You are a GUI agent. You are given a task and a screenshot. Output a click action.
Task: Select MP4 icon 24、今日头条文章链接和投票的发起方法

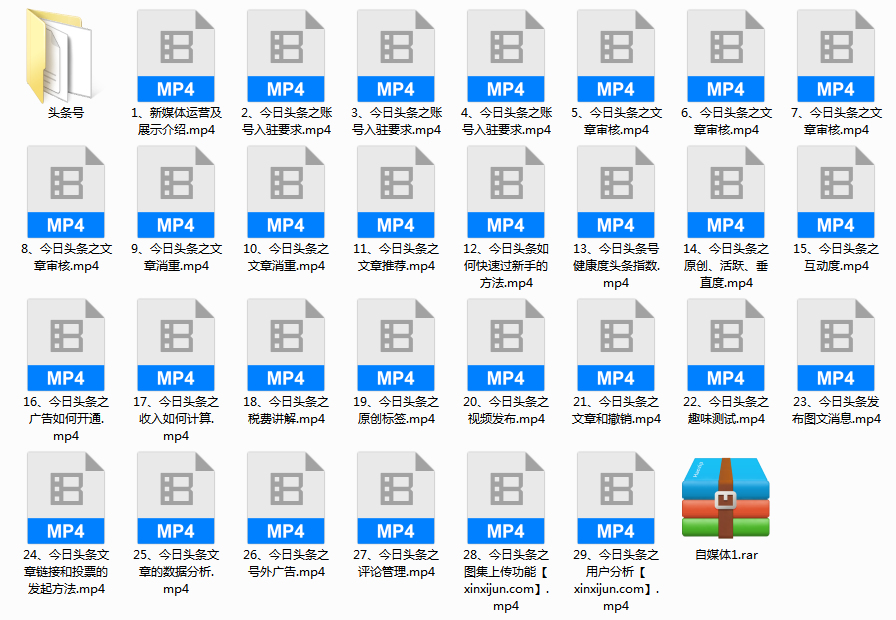[x=65, y=498]
